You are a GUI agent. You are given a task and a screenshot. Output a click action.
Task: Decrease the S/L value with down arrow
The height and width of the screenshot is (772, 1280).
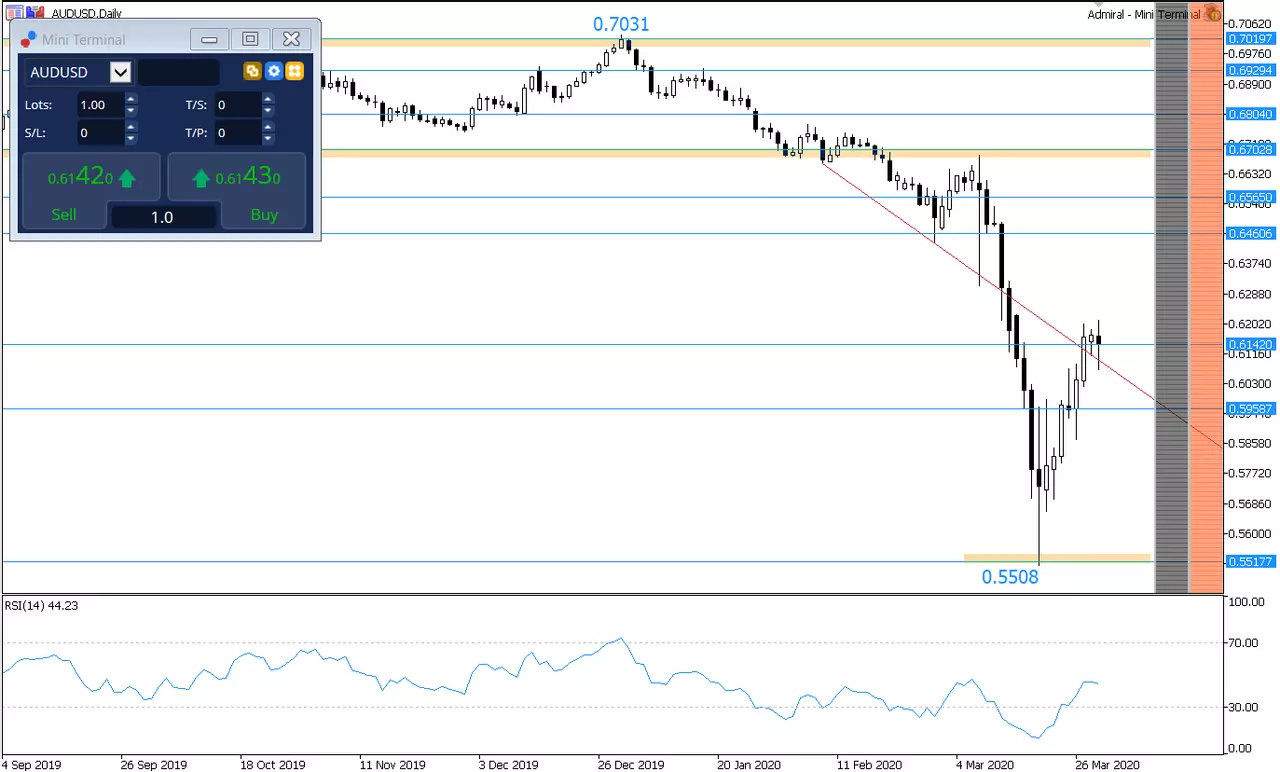(x=131, y=138)
